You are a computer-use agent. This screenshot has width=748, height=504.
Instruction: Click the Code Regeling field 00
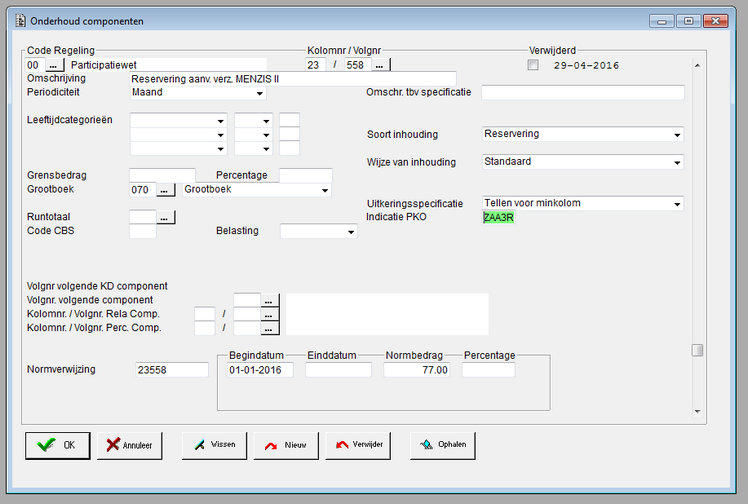(x=35, y=65)
